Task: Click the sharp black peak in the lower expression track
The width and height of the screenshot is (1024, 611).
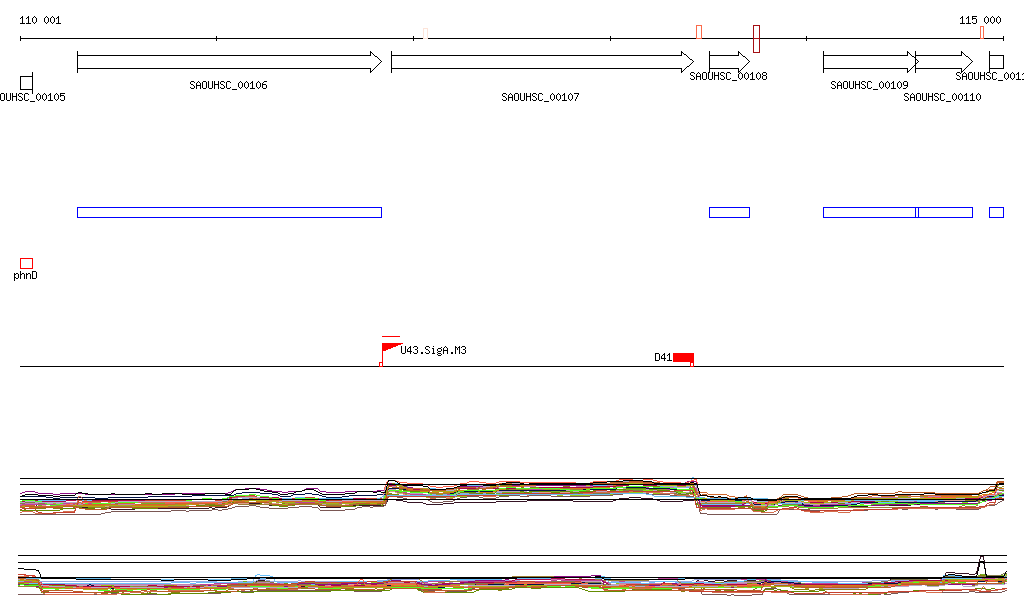Action: click(981, 565)
